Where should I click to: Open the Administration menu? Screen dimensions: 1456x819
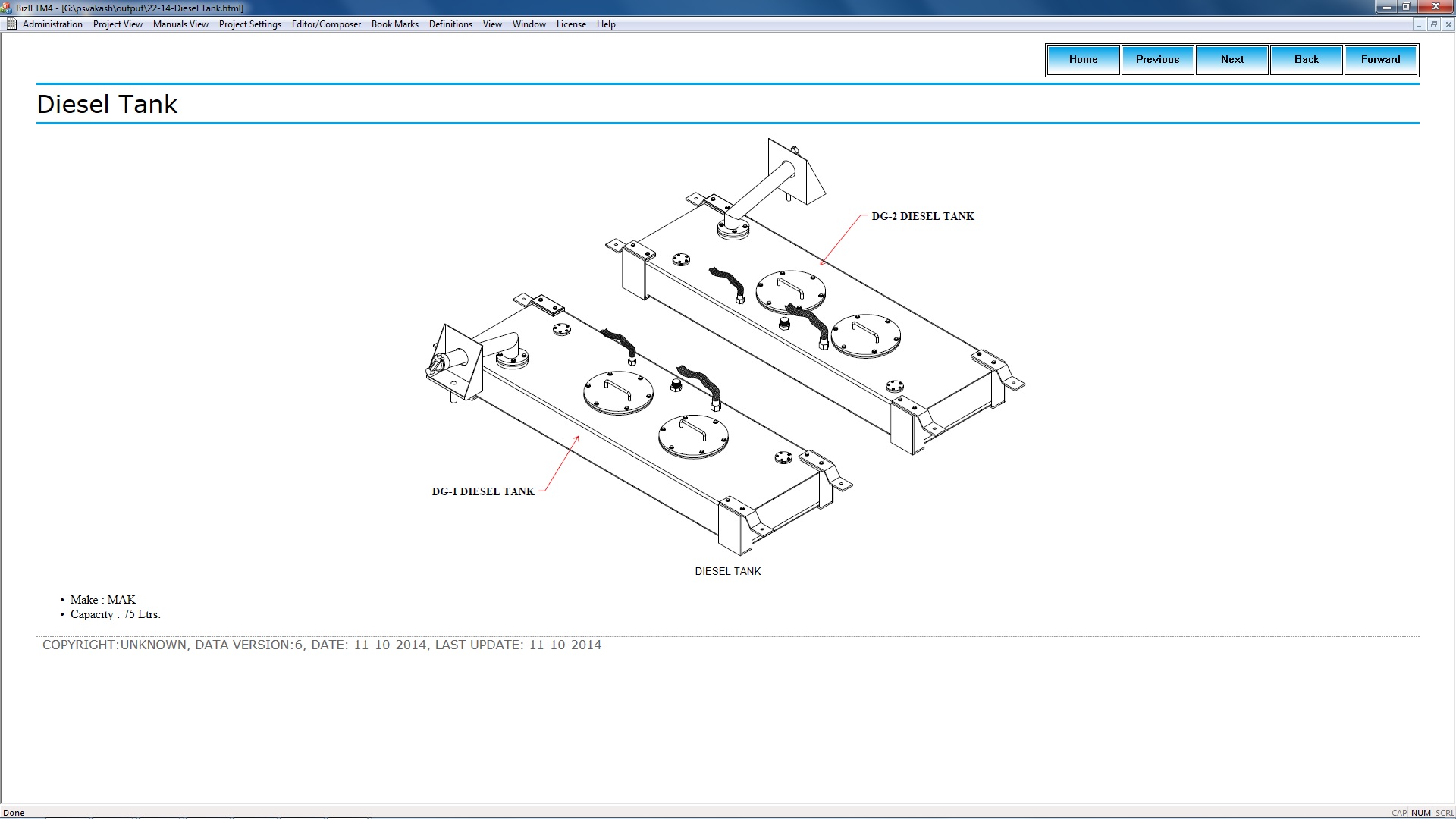(52, 24)
